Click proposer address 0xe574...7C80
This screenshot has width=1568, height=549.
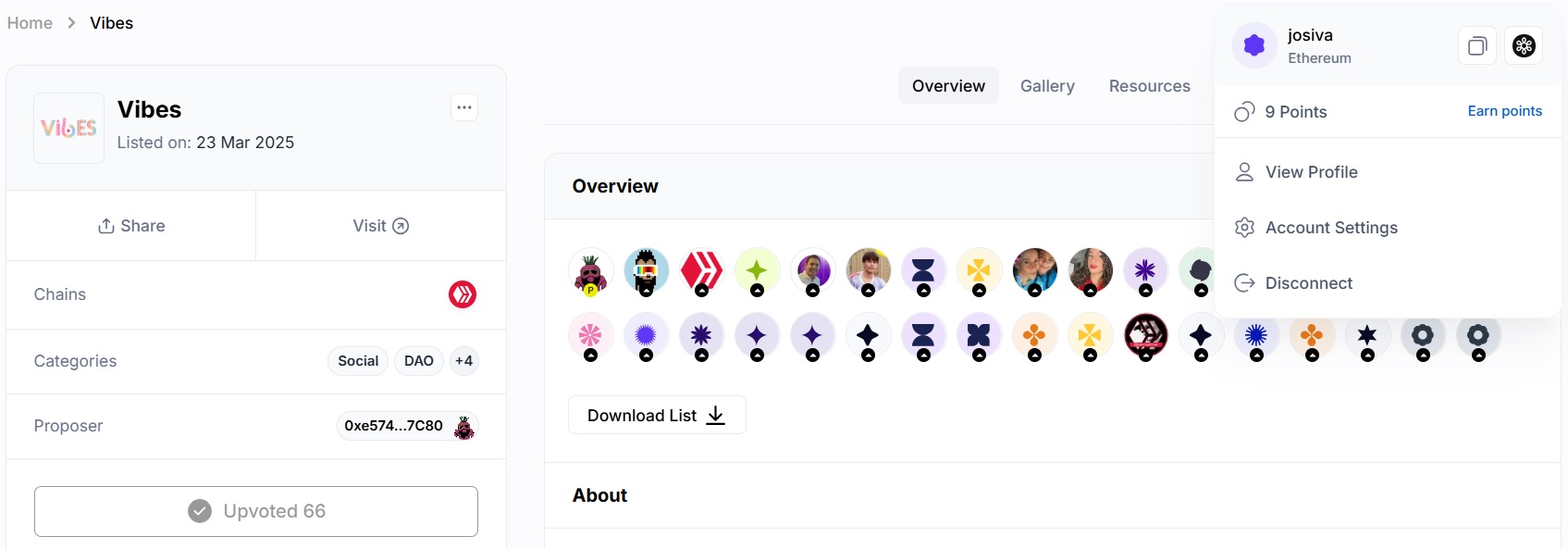tap(393, 426)
